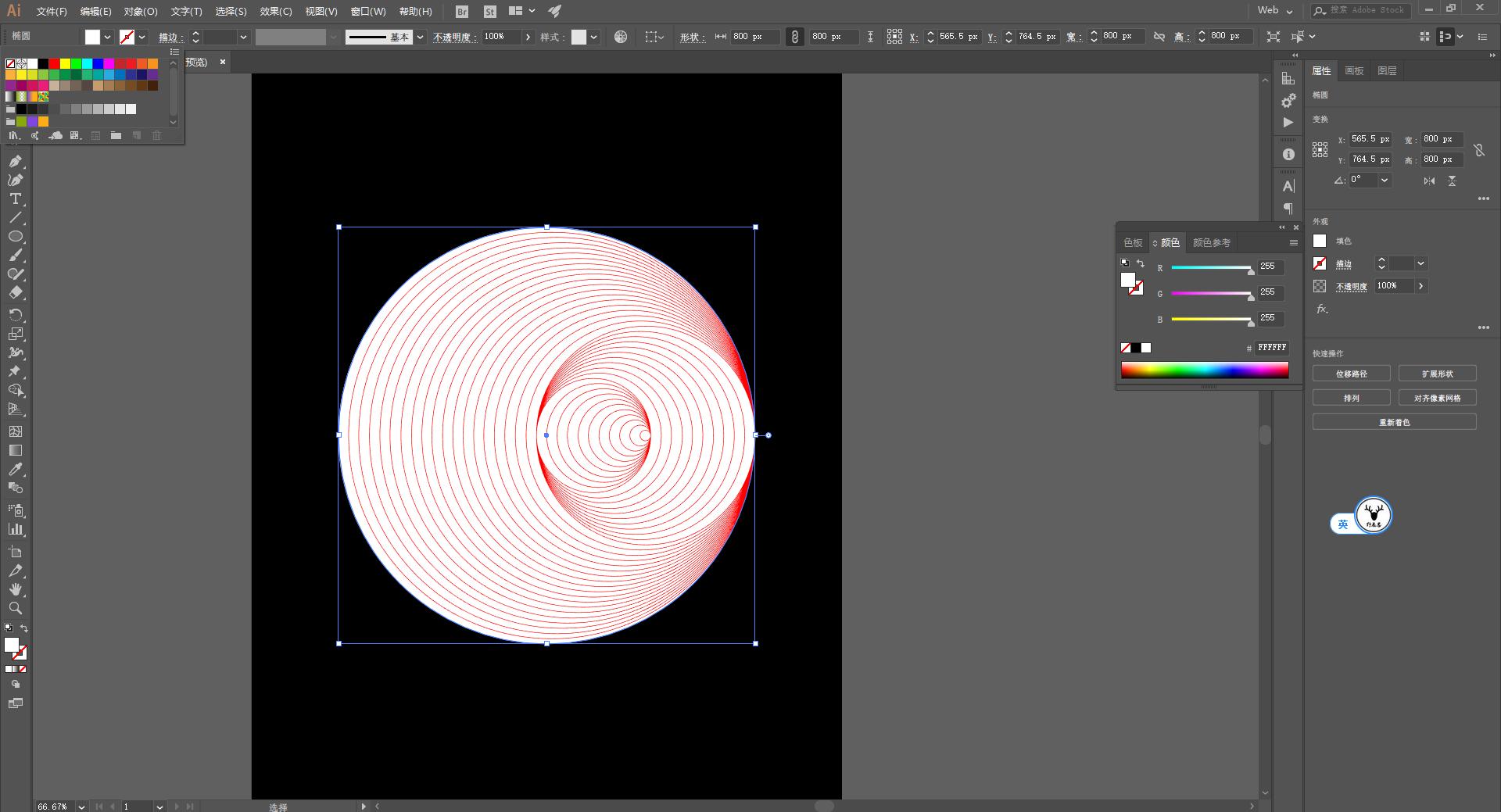Choose the Rotate tool
This screenshot has width=1501, height=812.
15,315
